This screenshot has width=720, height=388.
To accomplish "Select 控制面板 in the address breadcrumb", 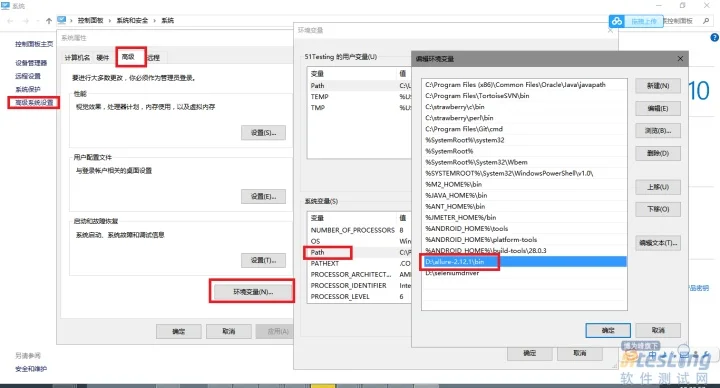I will pyautogui.click(x=90, y=21).
